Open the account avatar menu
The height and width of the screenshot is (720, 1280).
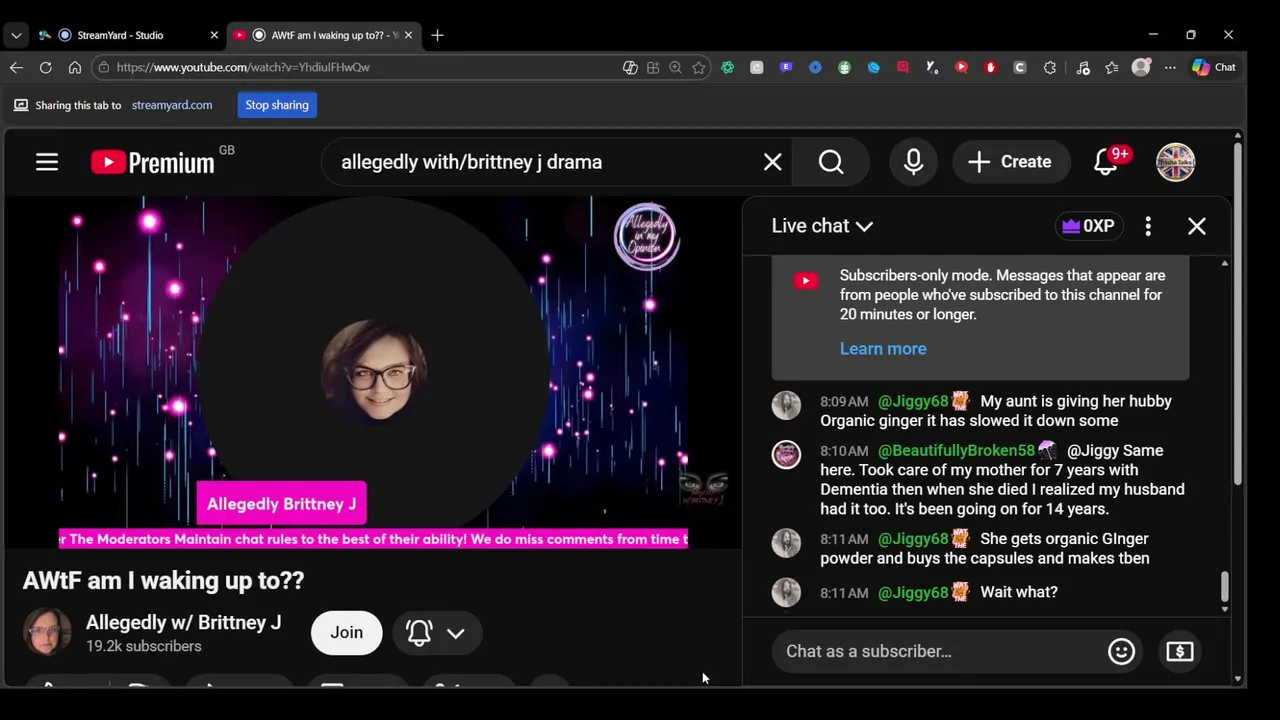[x=1175, y=162]
